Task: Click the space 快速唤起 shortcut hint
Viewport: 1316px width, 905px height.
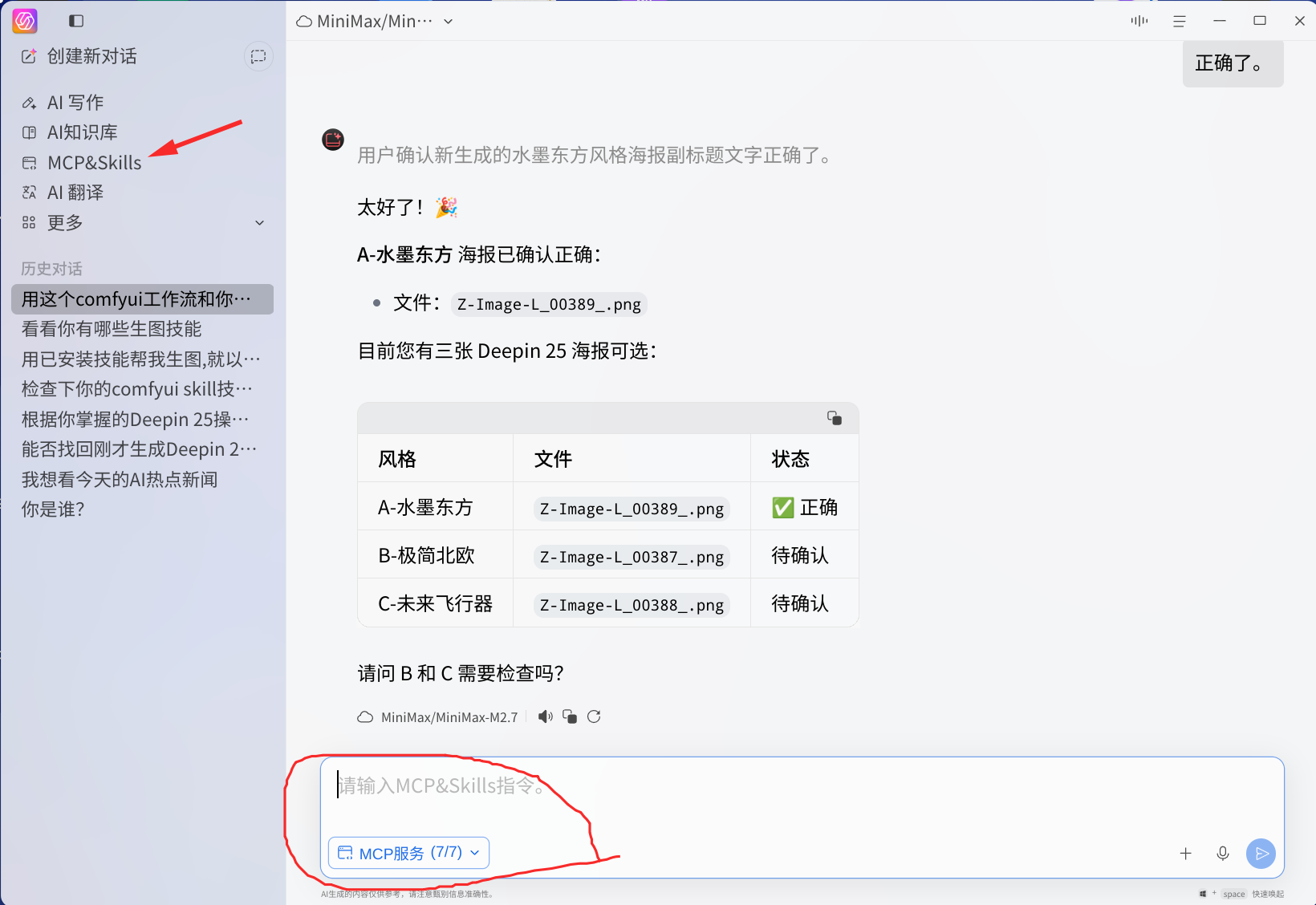Action: coord(1241,894)
